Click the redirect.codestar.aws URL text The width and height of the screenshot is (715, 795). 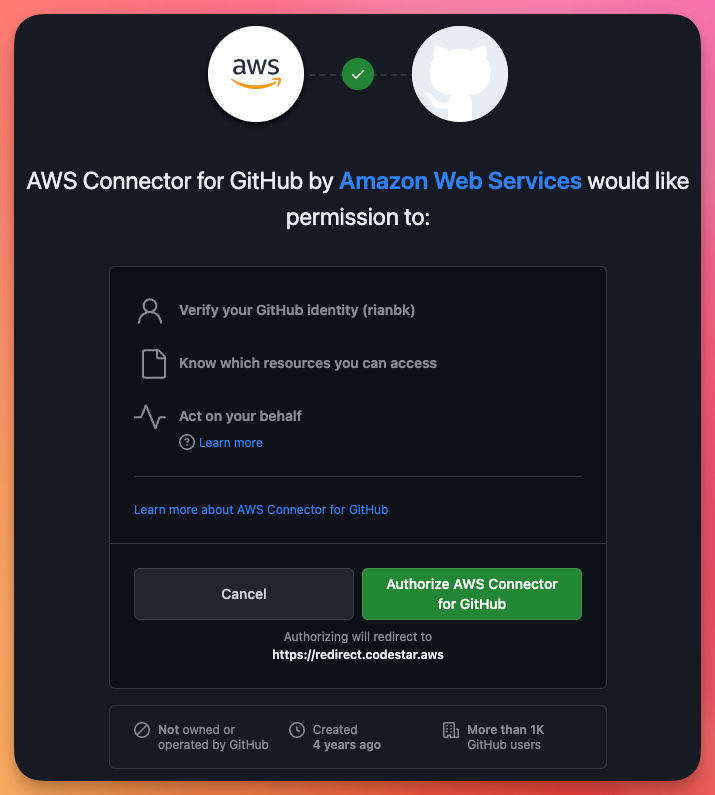(x=358, y=655)
